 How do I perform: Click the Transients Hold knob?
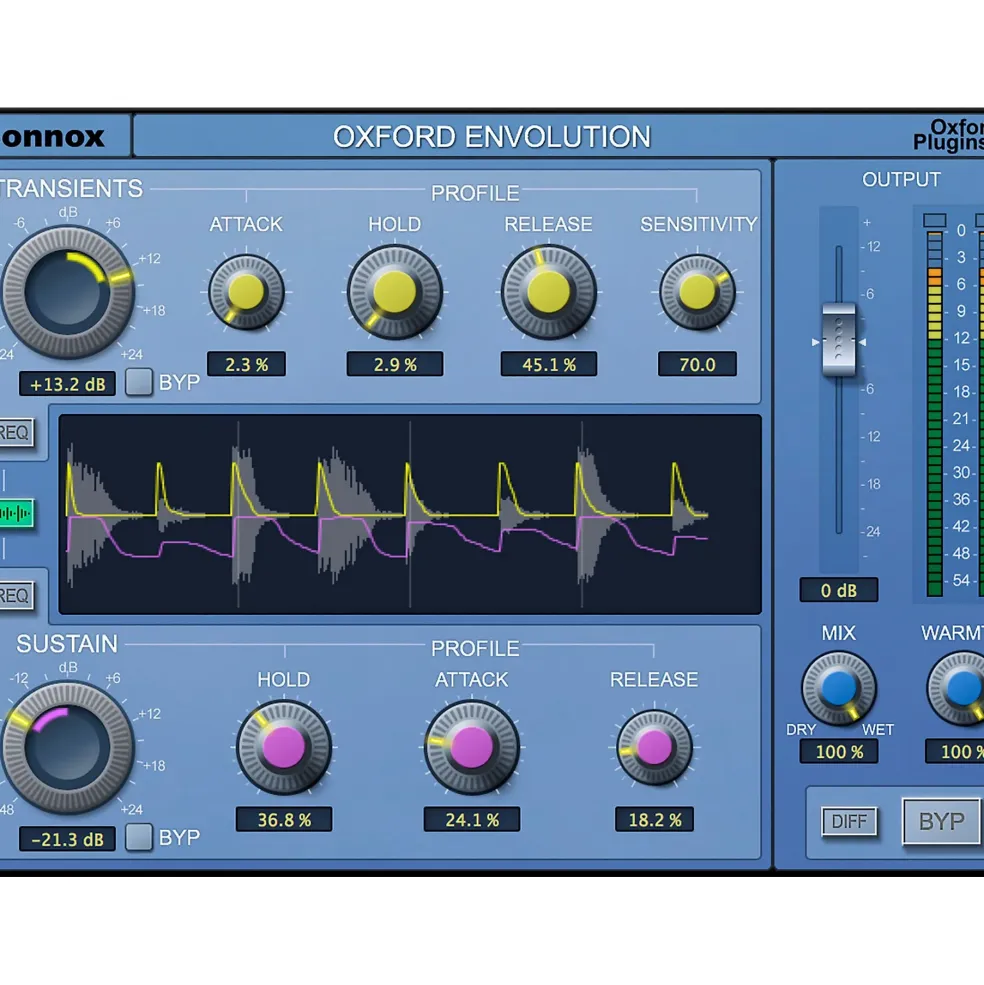tap(395, 292)
